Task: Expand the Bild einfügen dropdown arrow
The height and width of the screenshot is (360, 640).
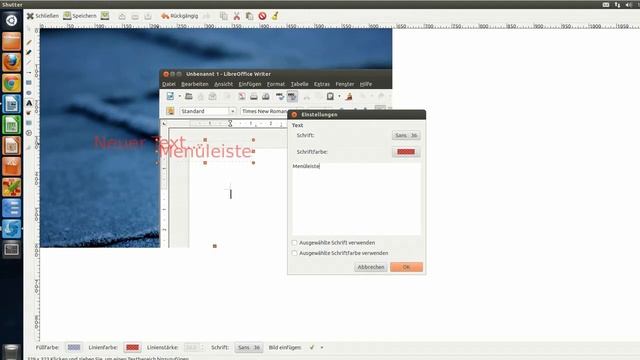Action: pyautogui.click(x=322, y=347)
